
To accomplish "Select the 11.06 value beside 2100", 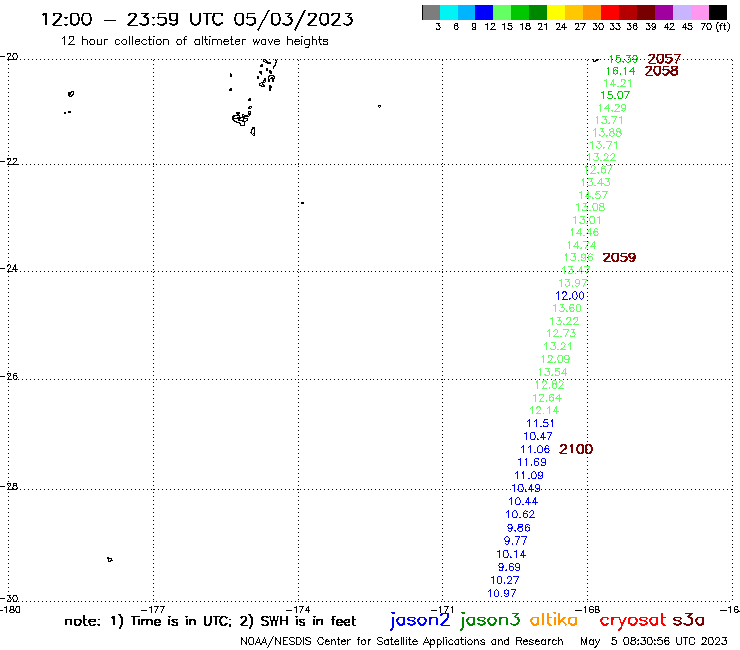I will click(535, 449).
